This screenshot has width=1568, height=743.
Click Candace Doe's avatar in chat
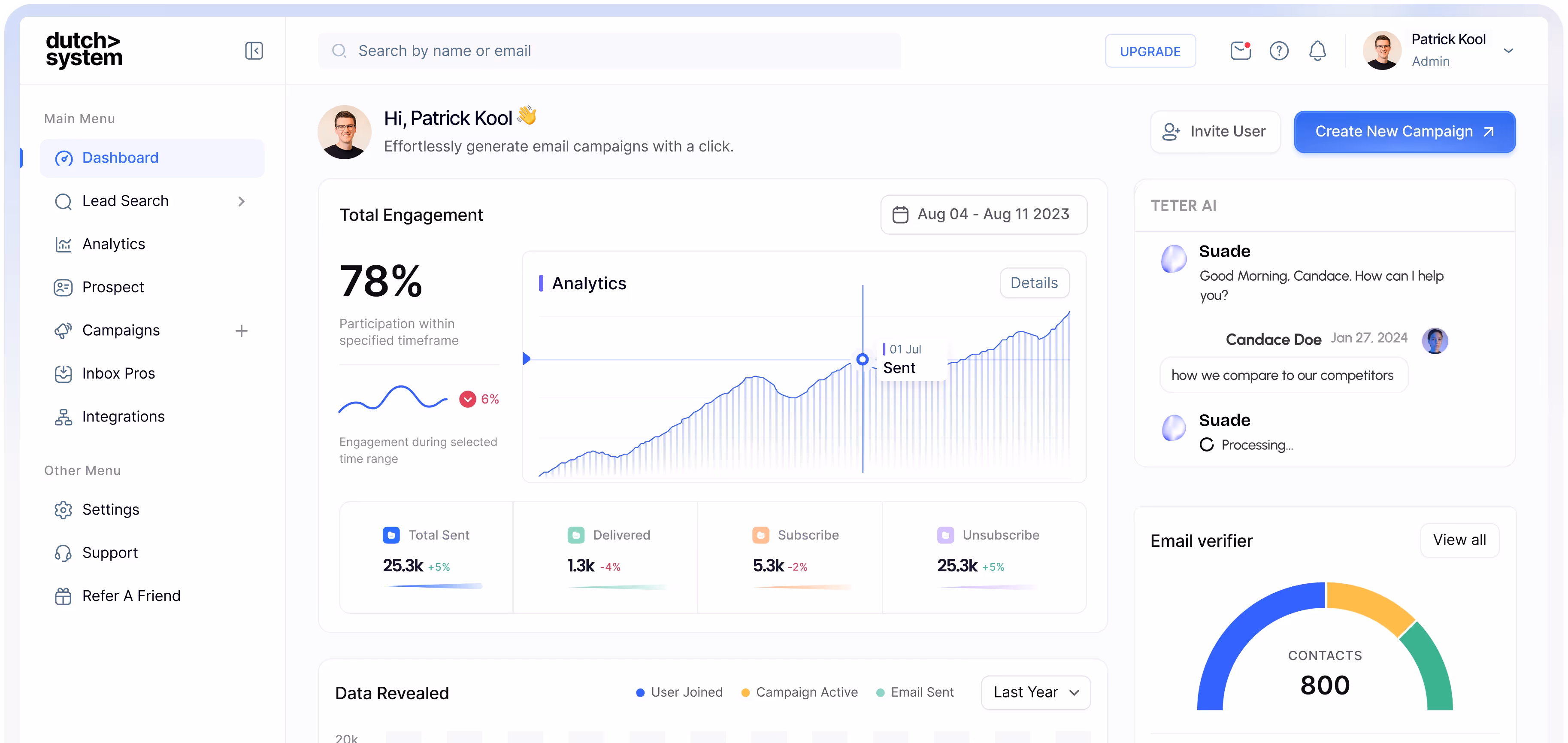pyautogui.click(x=1435, y=340)
